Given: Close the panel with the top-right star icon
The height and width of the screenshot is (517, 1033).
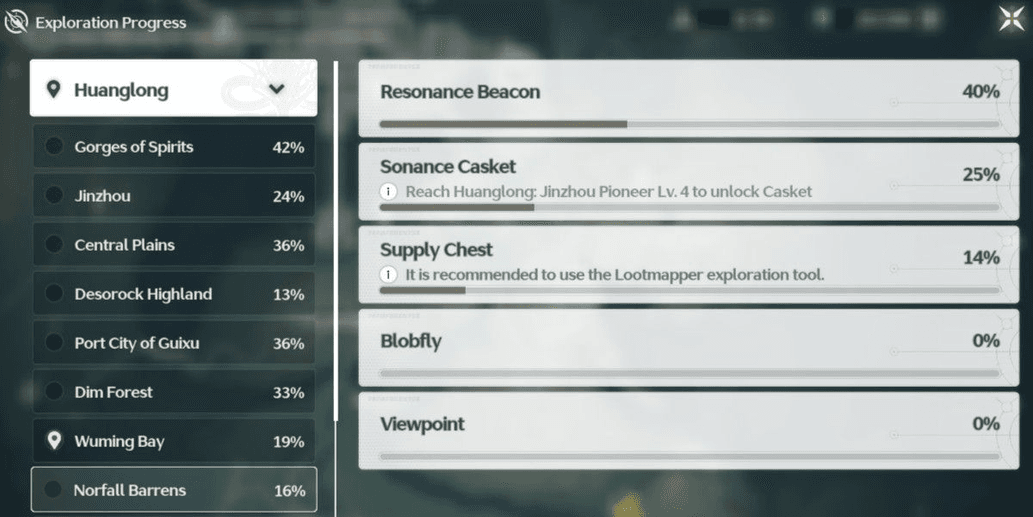Looking at the screenshot, I should pyautogui.click(x=1011, y=18).
